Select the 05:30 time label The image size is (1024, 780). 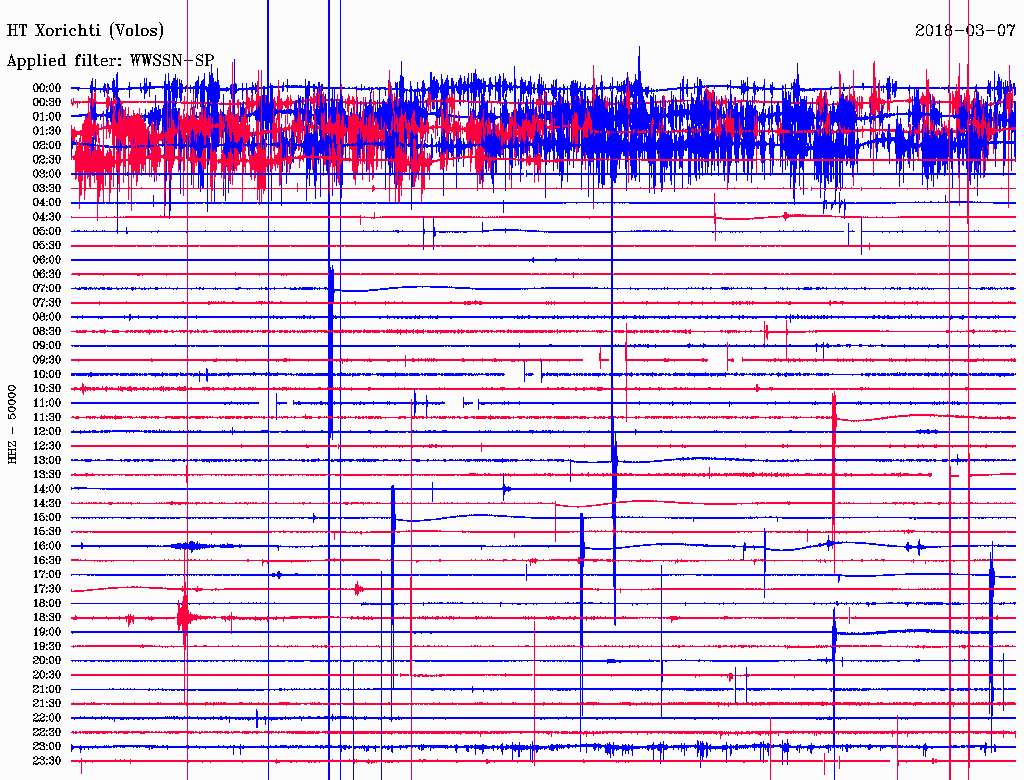[x=47, y=246]
